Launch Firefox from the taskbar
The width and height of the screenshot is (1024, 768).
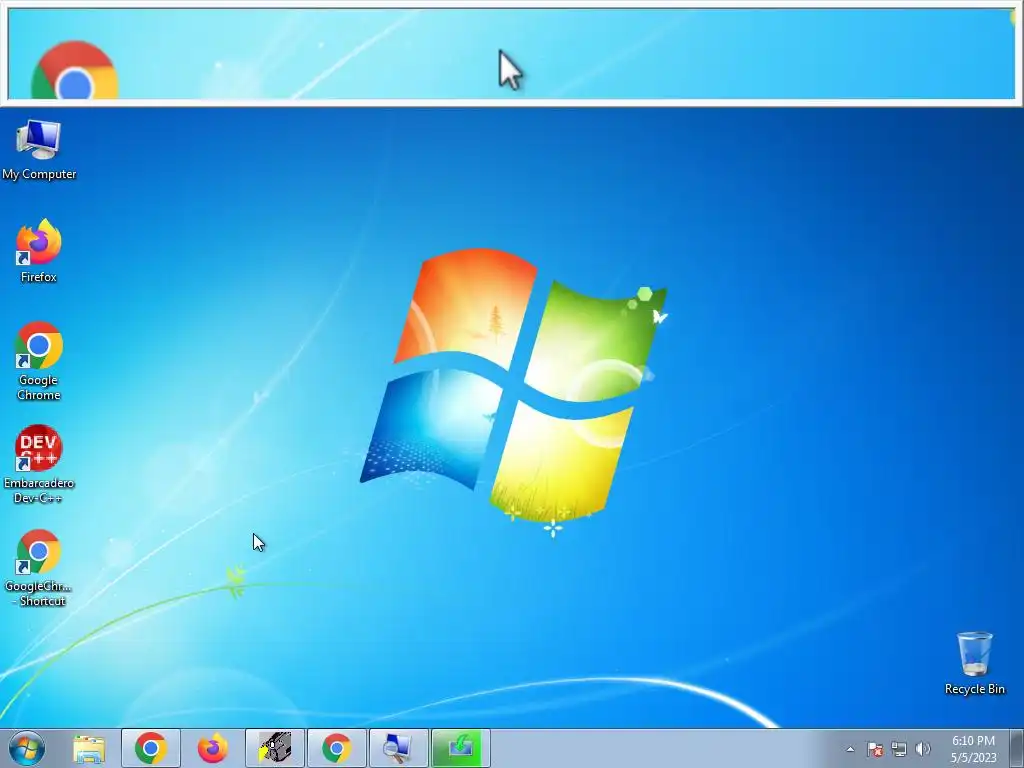pyautogui.click(x=213, y=748)
